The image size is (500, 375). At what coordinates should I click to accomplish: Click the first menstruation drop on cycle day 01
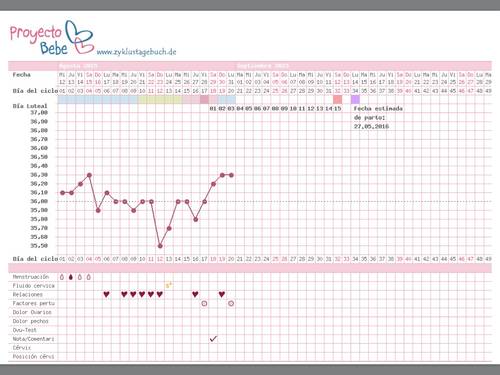pyautogui.click(x=62, y=277)
